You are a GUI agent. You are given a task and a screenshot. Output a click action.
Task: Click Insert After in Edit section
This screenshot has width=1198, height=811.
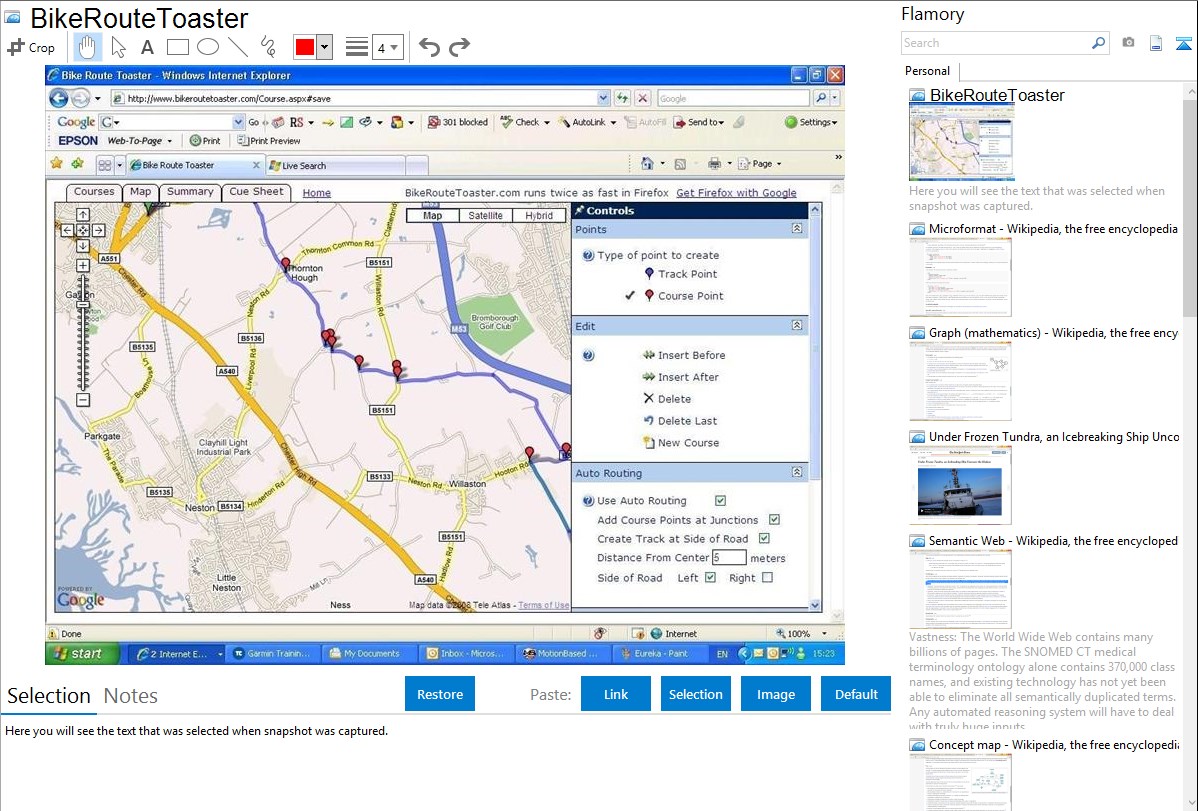pos(680,377)
